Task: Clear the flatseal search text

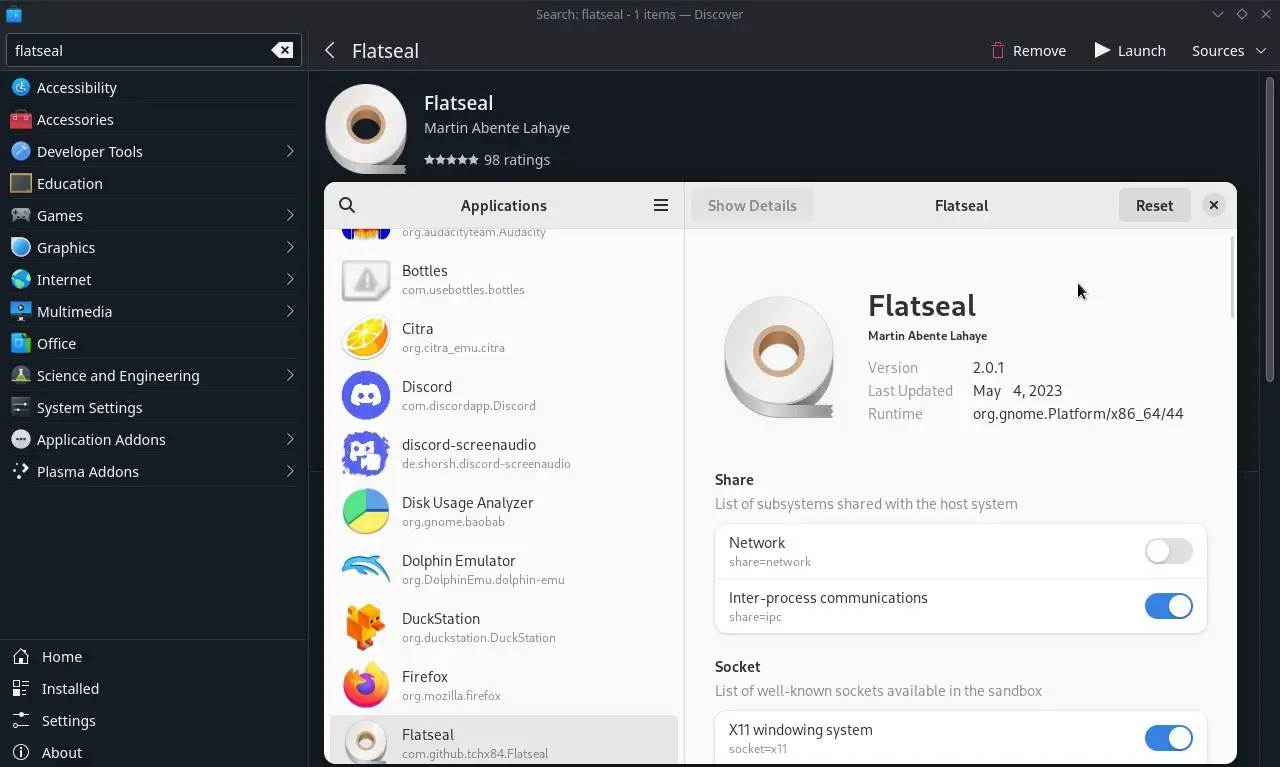Action: tap(283, 50)
